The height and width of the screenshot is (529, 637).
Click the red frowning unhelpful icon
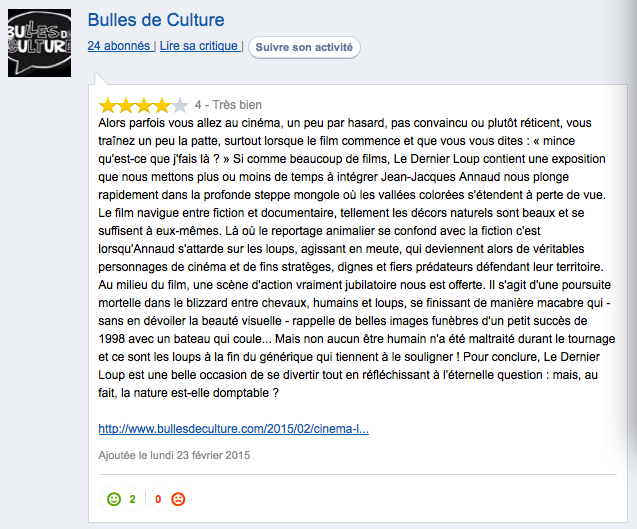178,498
